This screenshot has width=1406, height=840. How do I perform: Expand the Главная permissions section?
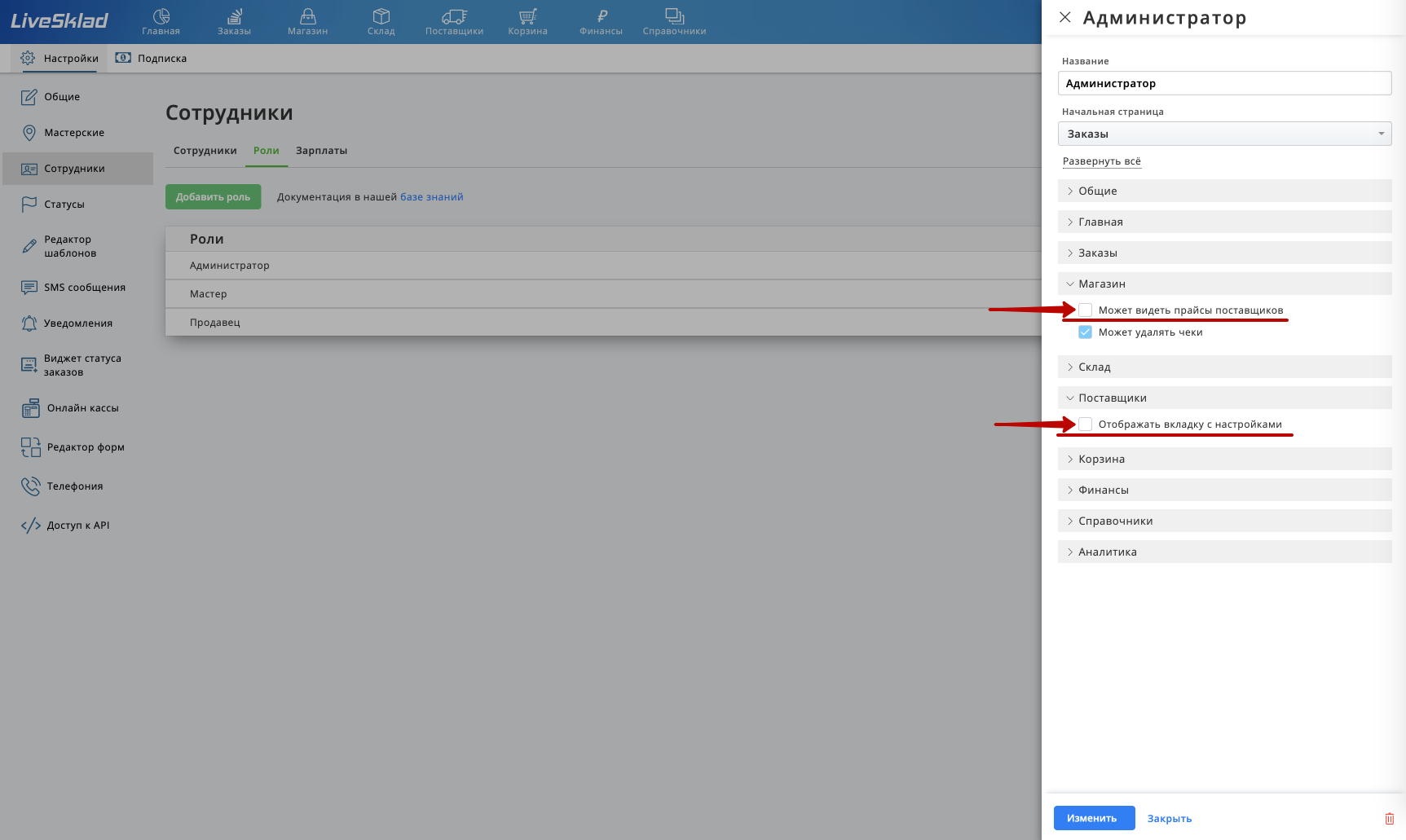(x=1225, y=222)
